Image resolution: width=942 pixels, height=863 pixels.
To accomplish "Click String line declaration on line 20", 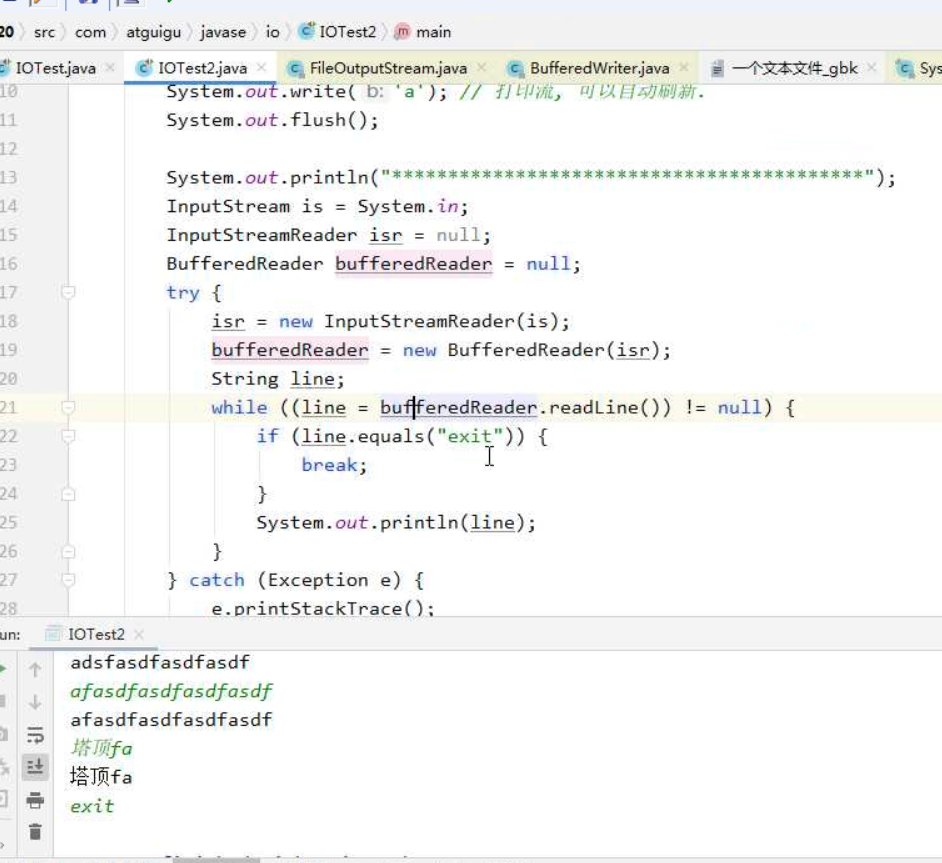I will point(278,380).
